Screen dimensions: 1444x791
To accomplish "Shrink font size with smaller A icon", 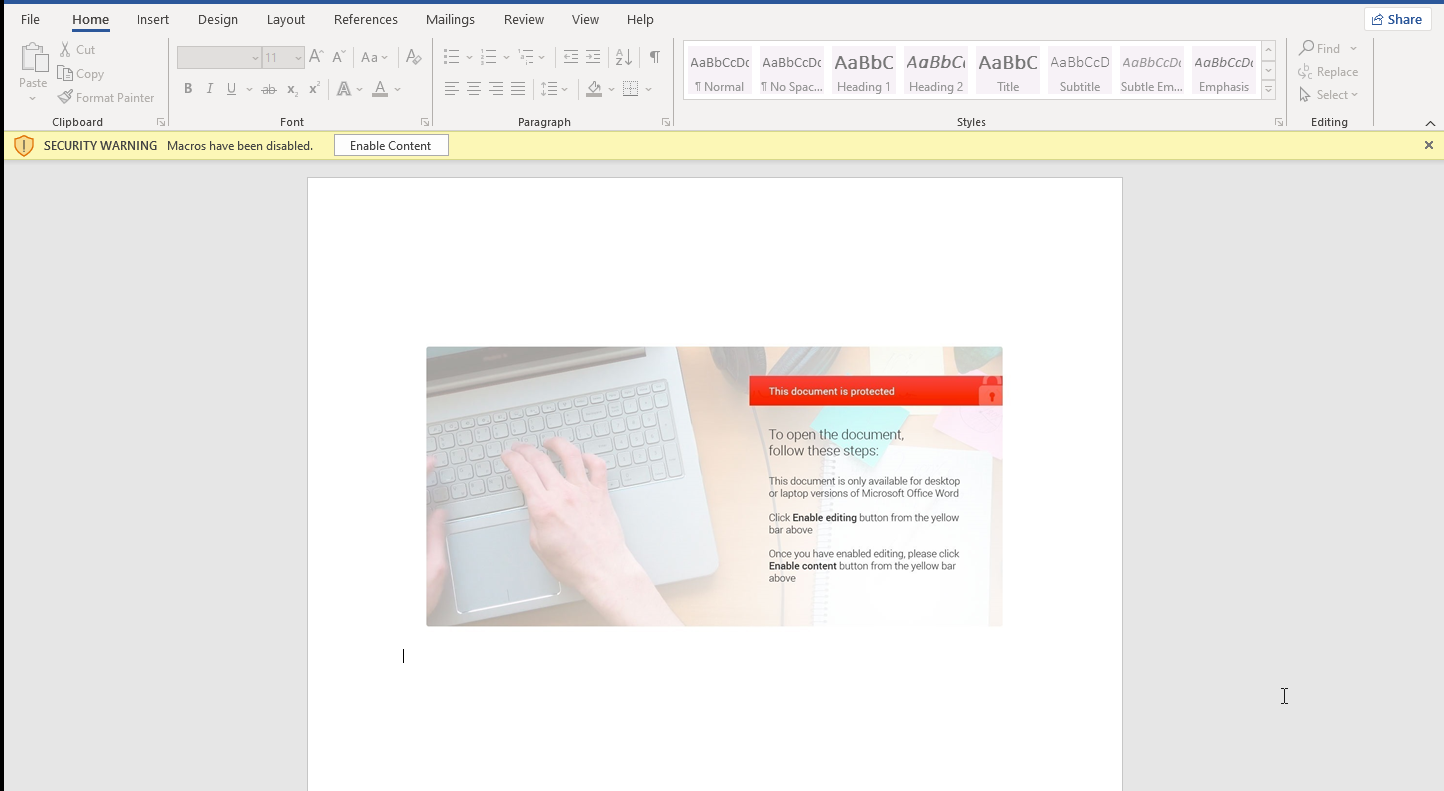I will click(339, 57).
